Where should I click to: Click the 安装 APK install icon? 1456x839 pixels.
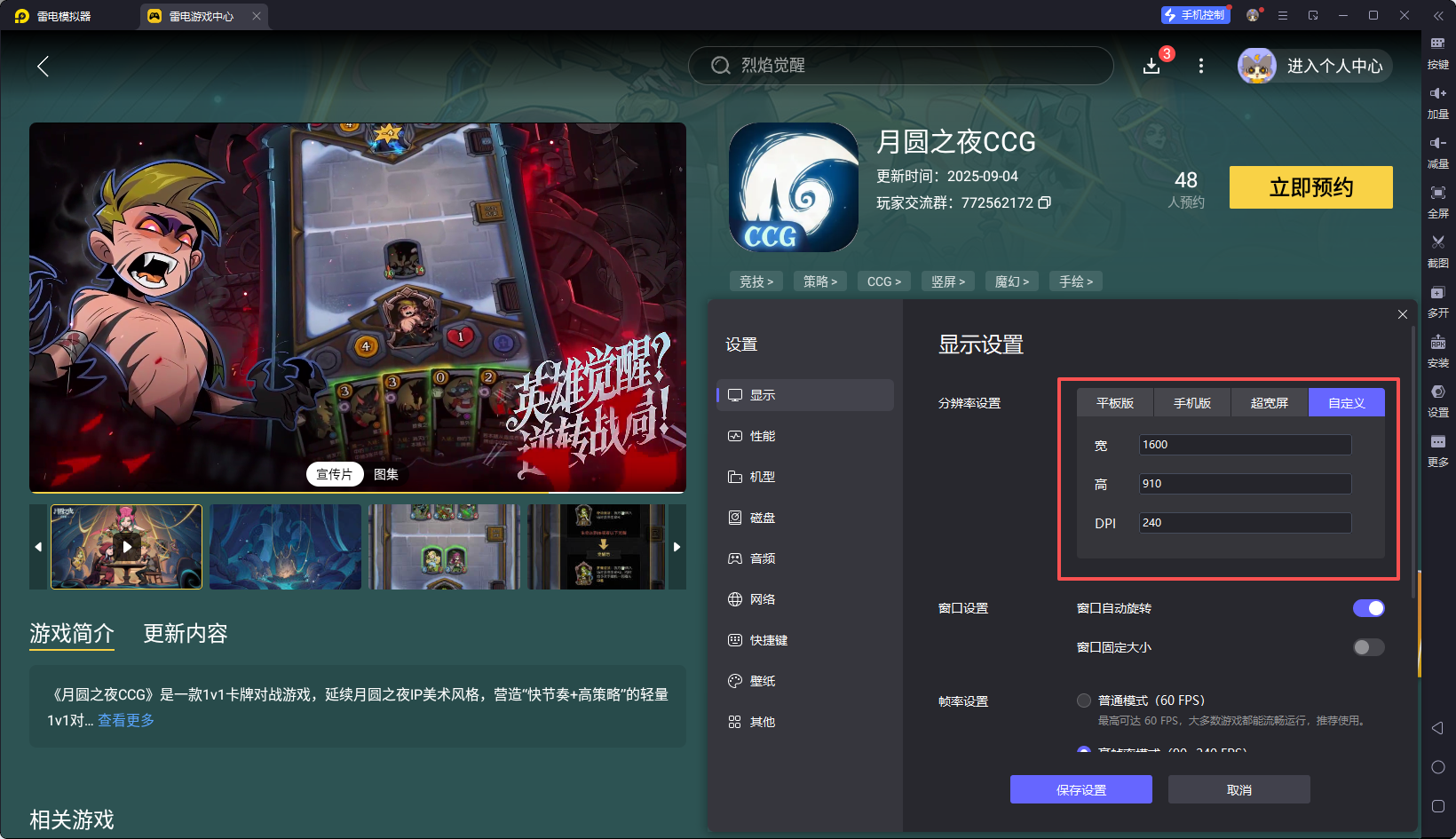[x=1438, y=352]
